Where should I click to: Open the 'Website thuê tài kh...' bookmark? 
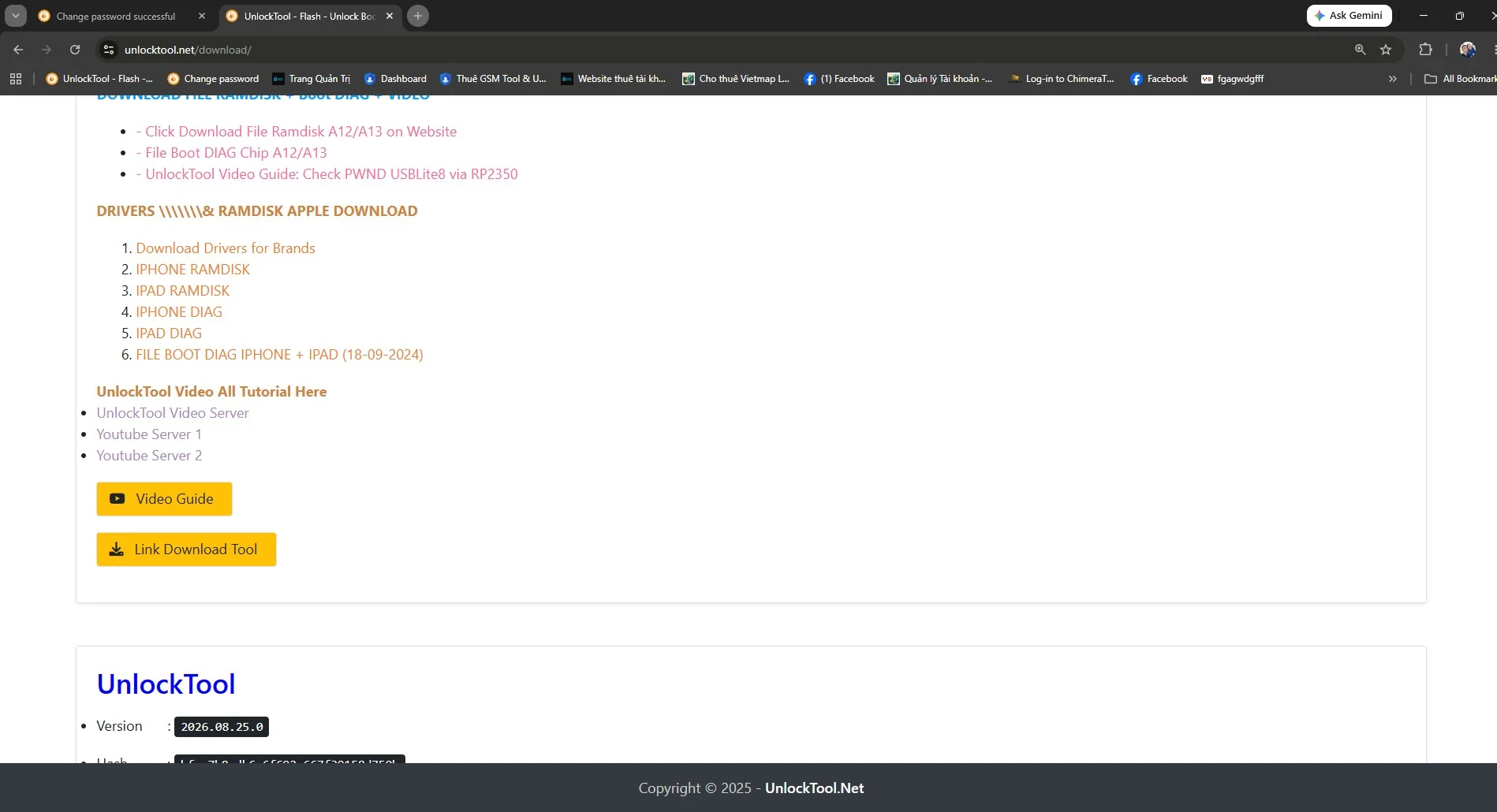point(614,79)
